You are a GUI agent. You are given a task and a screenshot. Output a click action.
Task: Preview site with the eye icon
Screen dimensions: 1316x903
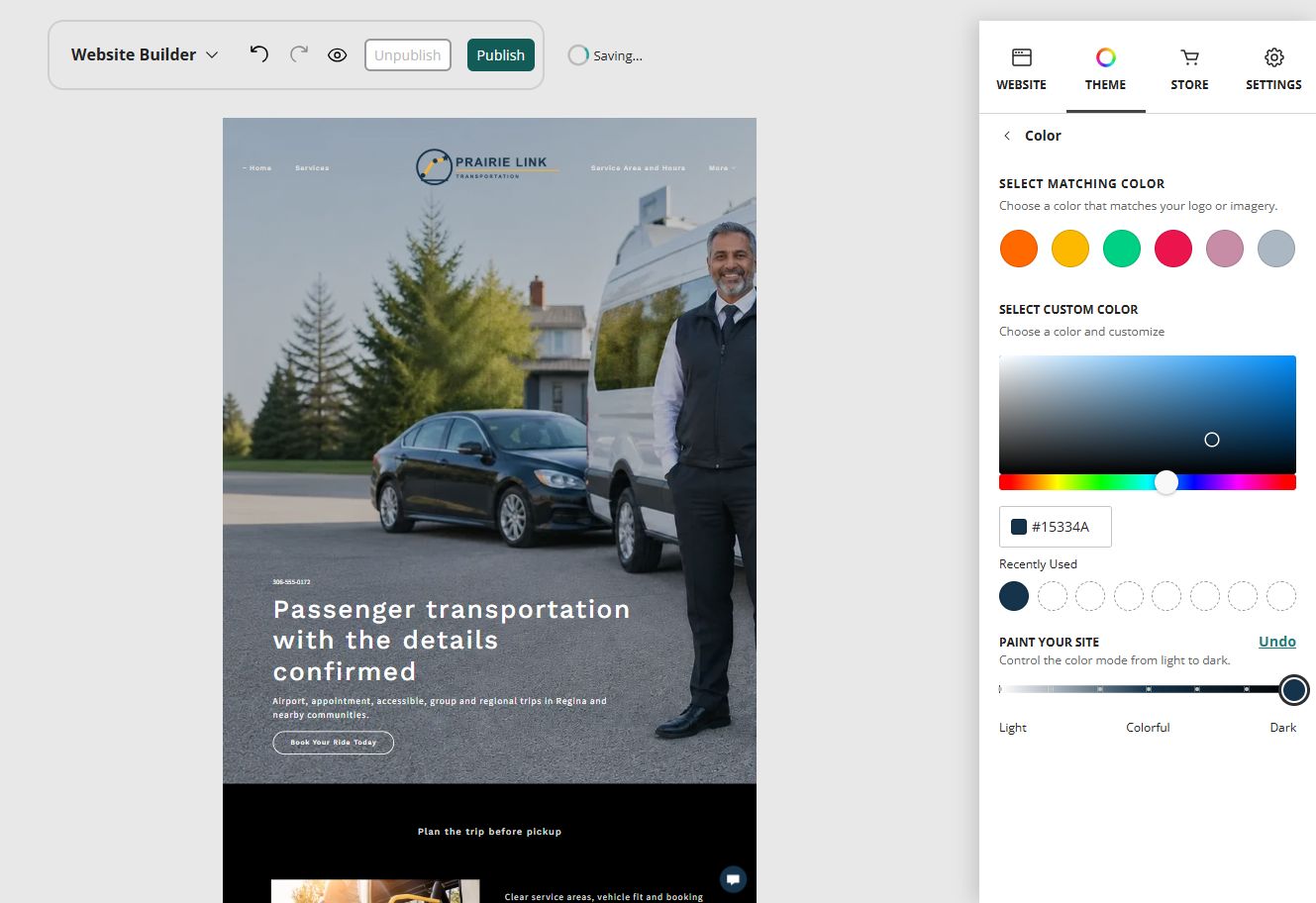click(x=338, y=55)
